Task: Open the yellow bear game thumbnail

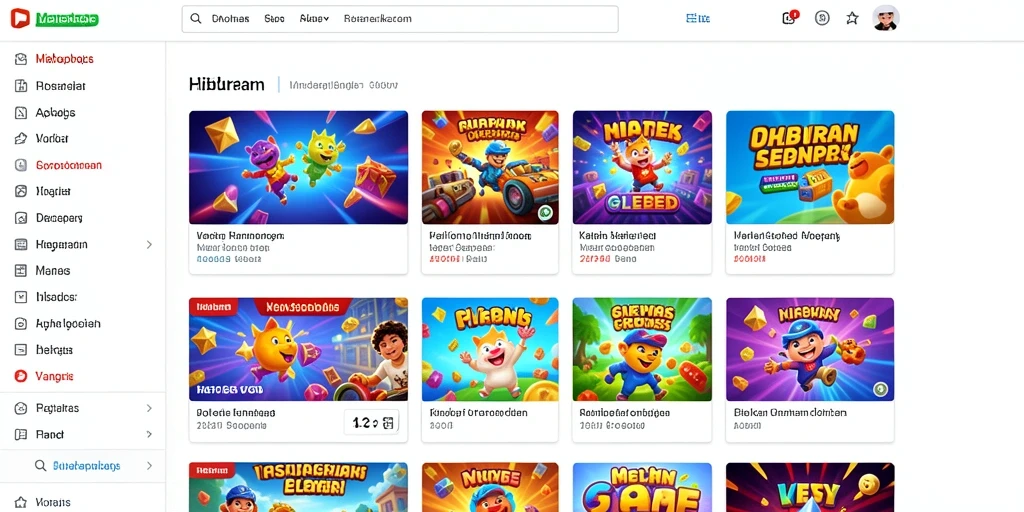Action: pyautogui.click(x=810, y=167)
